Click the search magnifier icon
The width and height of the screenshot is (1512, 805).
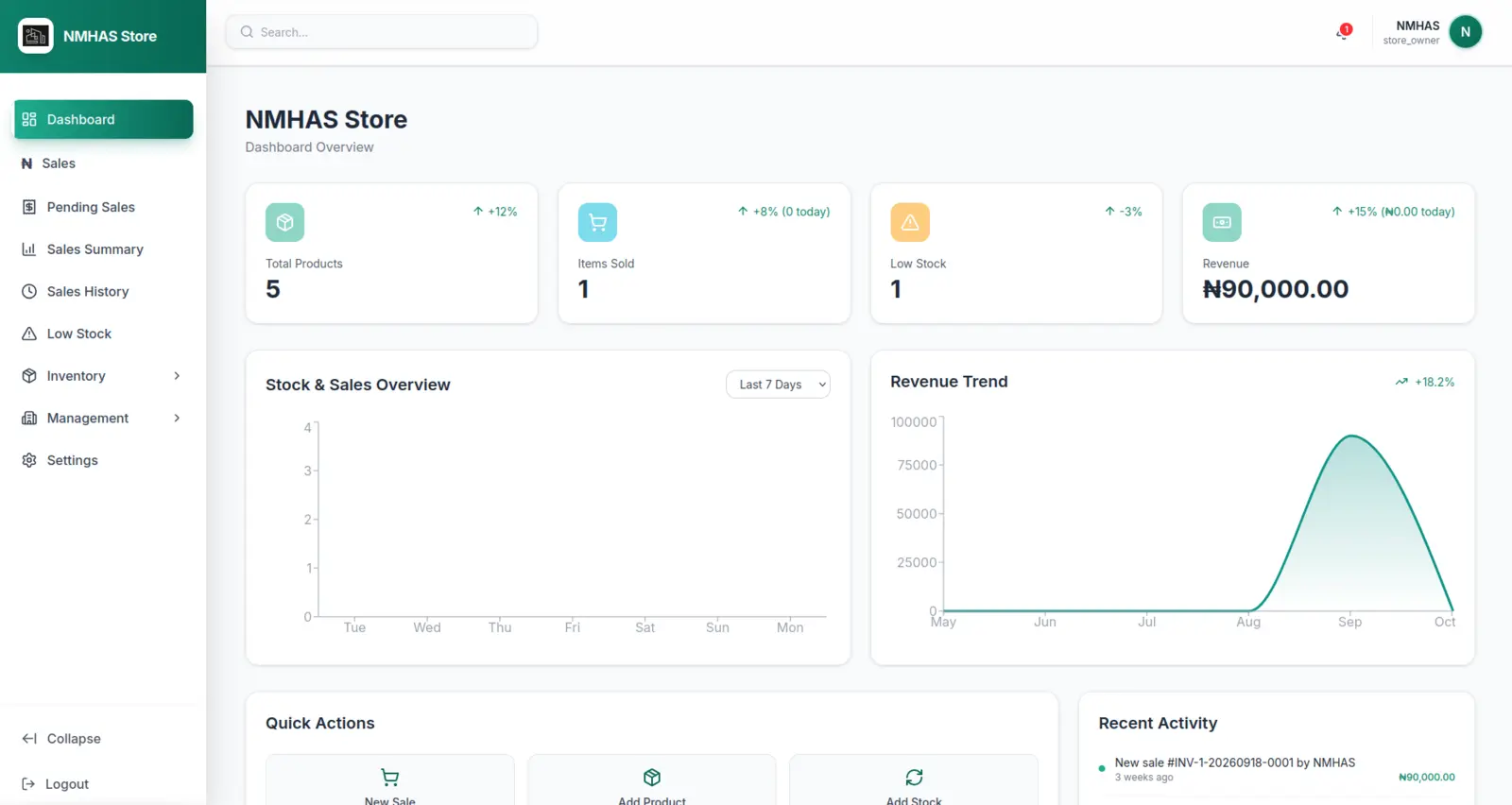247,32
